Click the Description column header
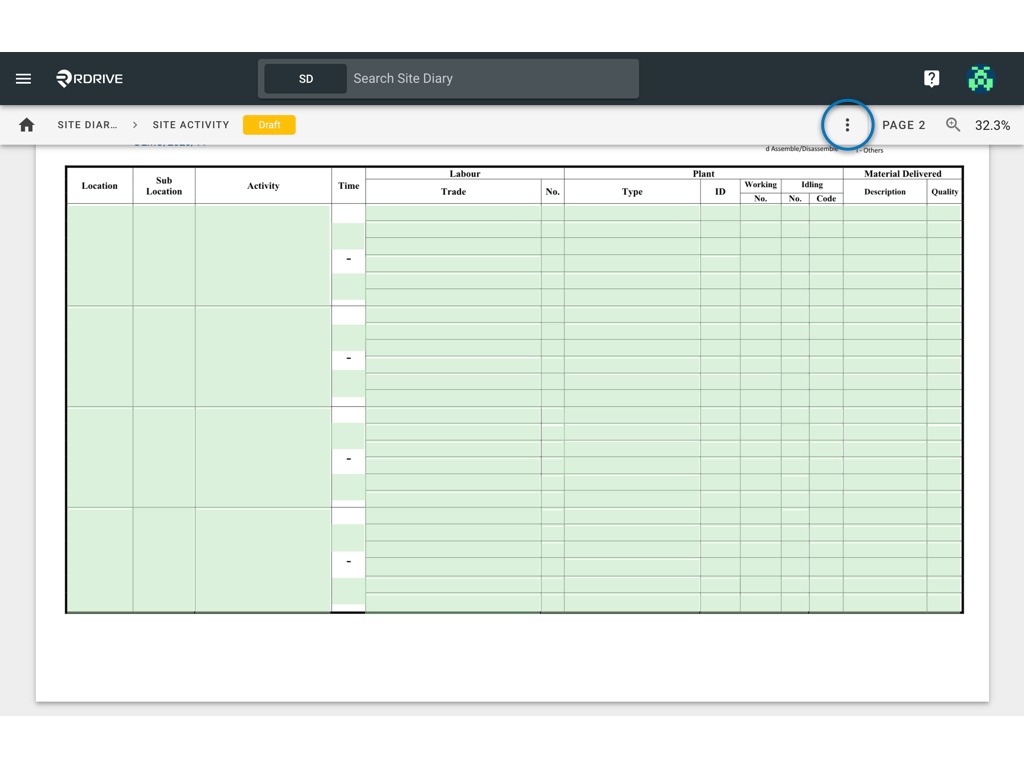 pos(885,191)
